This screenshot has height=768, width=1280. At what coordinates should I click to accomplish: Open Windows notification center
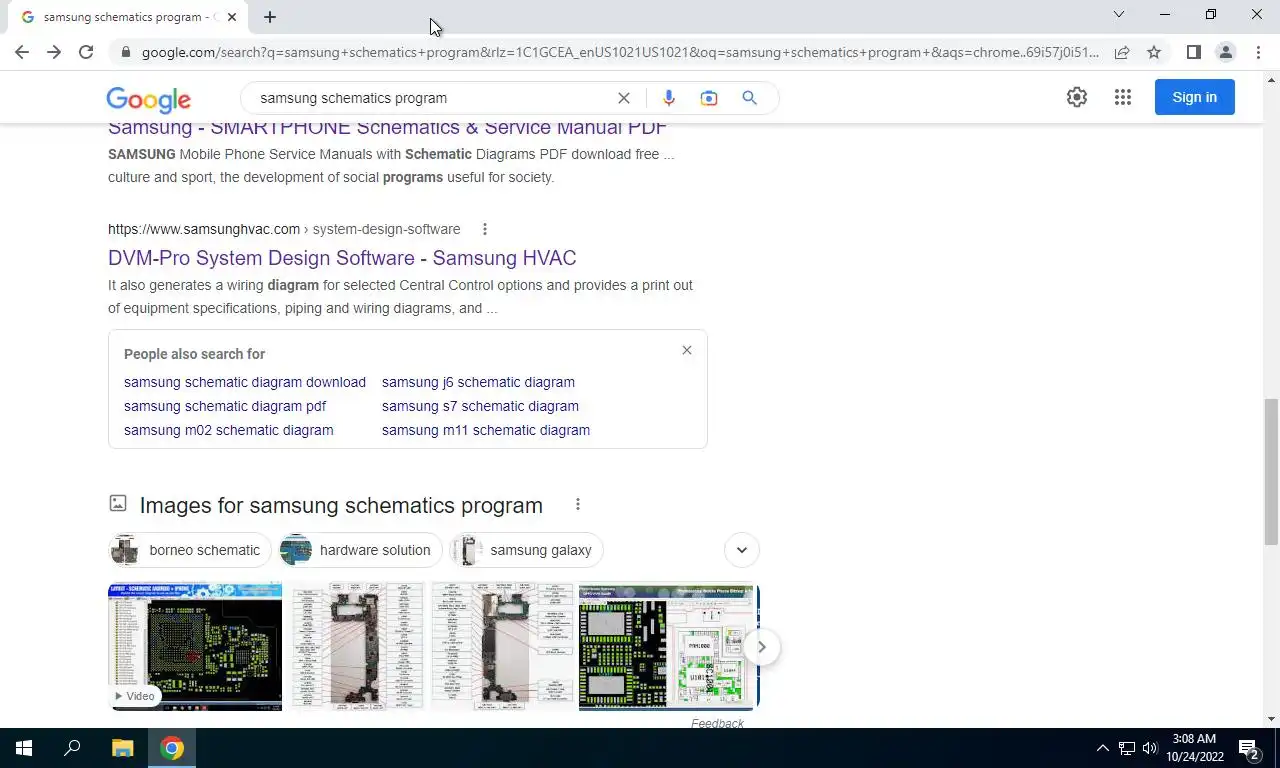pyautogui.click(x=1250, y=748)
